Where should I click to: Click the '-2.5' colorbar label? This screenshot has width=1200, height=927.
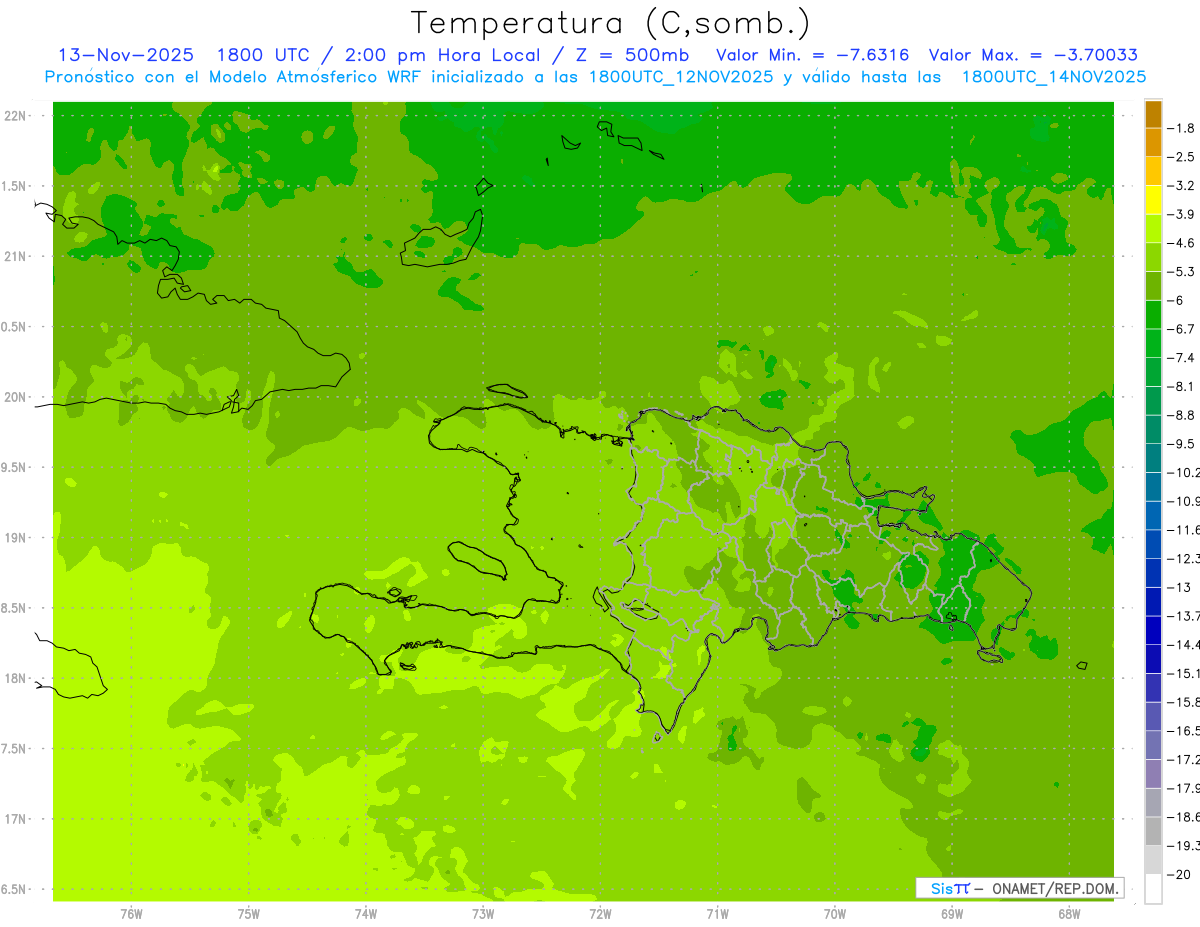point(1183,157)
